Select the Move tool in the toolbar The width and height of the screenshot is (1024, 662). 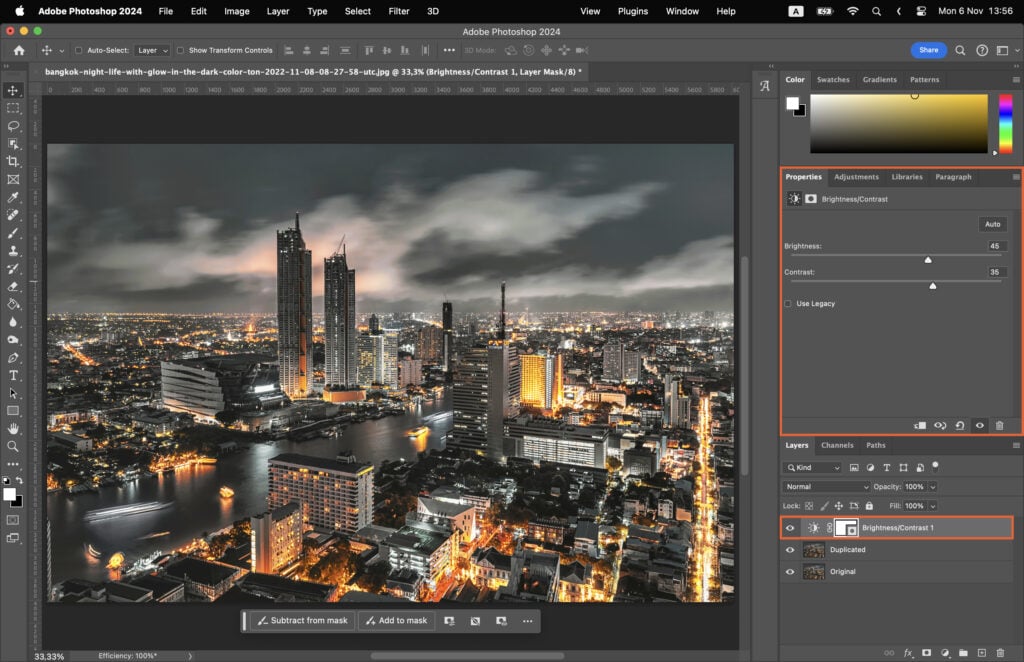[13, 90]
